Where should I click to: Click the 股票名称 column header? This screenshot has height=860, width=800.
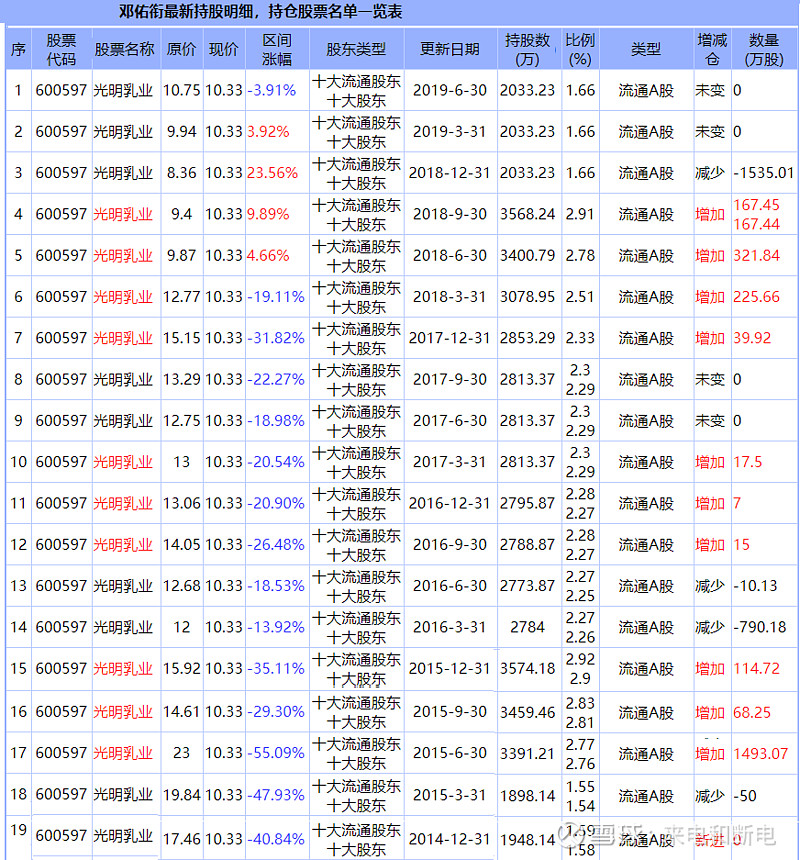point(124,49)
